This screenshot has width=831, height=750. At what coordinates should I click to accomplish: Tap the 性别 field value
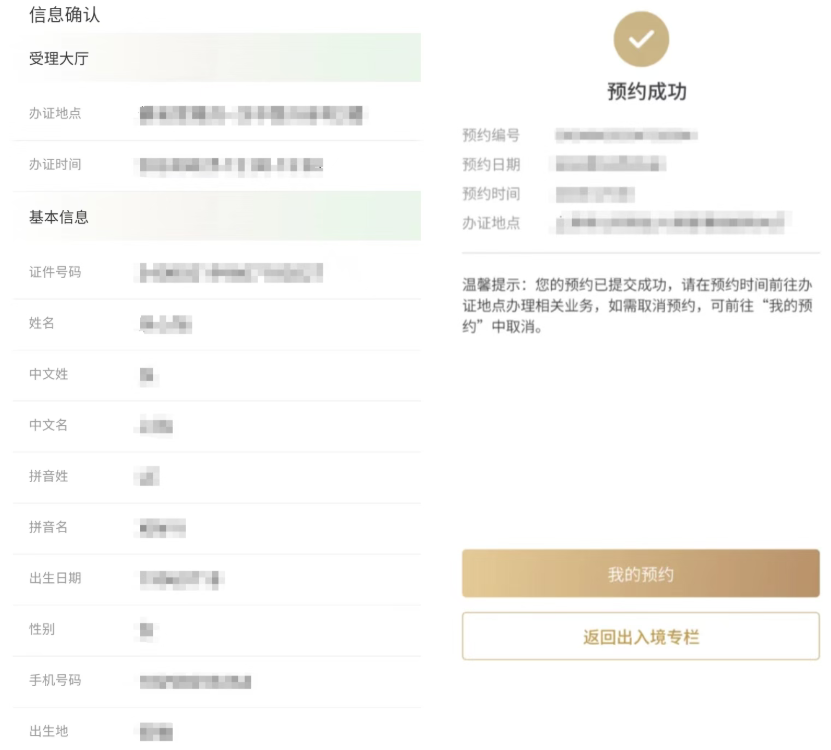(x=147, y=630)
